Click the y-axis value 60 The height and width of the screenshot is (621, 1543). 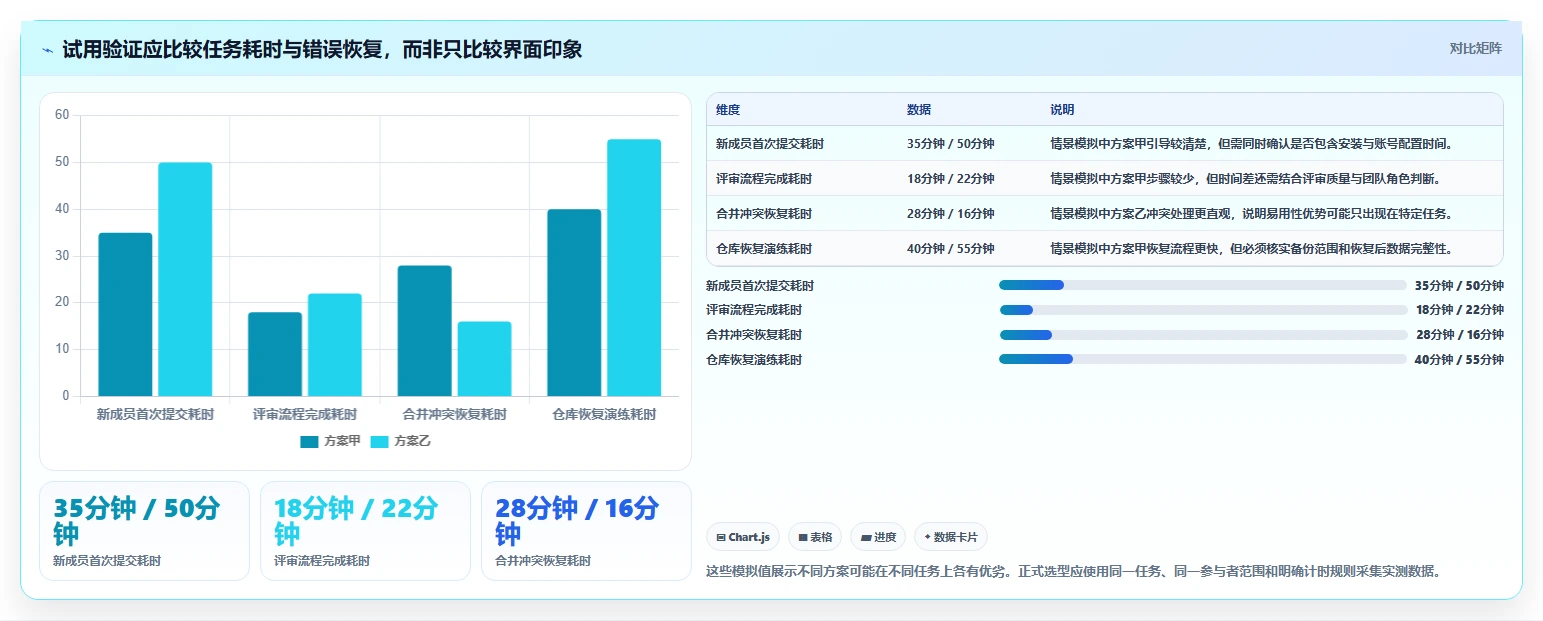tap(62, 115)
